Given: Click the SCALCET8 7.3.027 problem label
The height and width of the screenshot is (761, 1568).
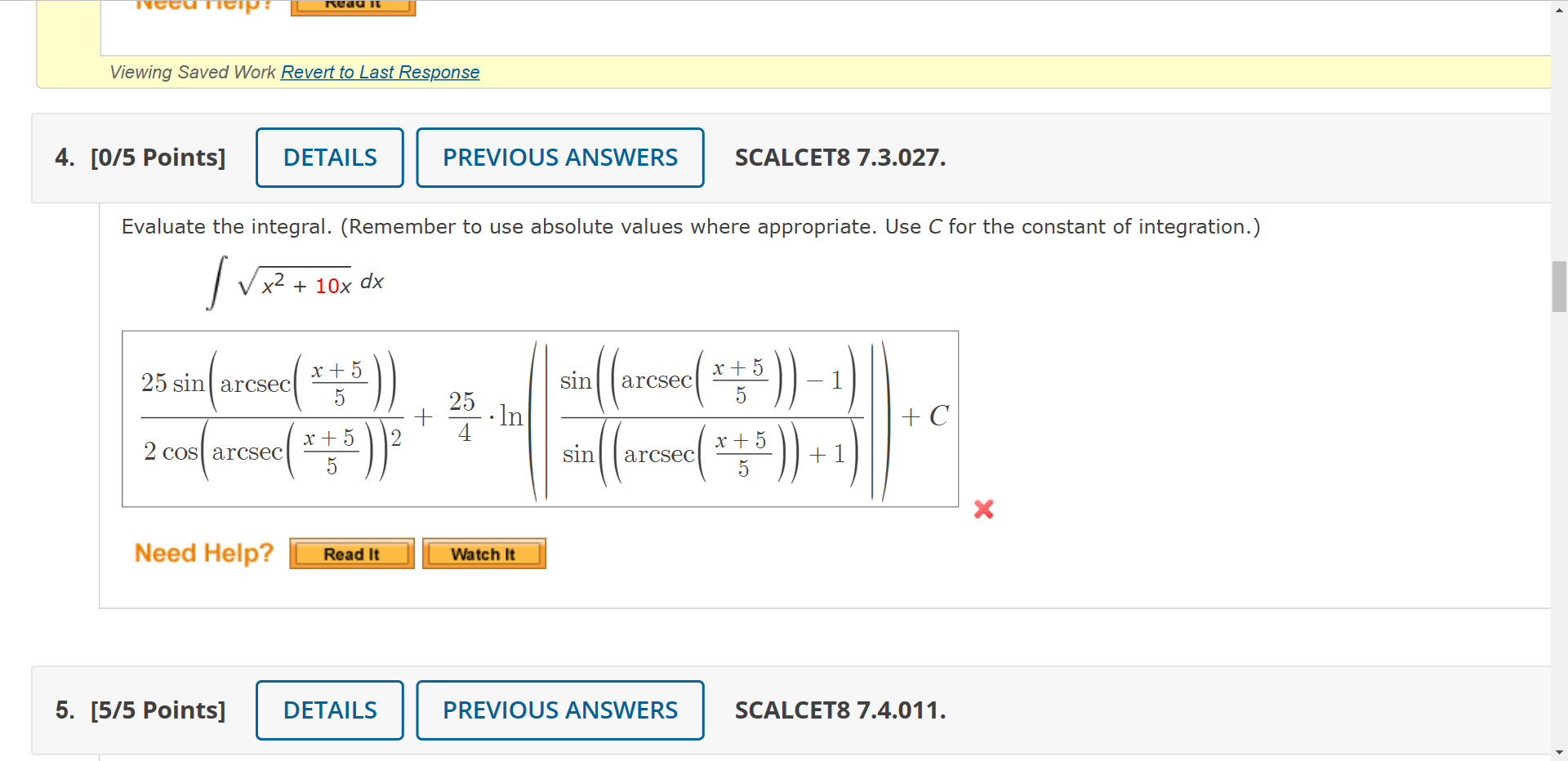Looking at the screenshot, I should [840, 157].
